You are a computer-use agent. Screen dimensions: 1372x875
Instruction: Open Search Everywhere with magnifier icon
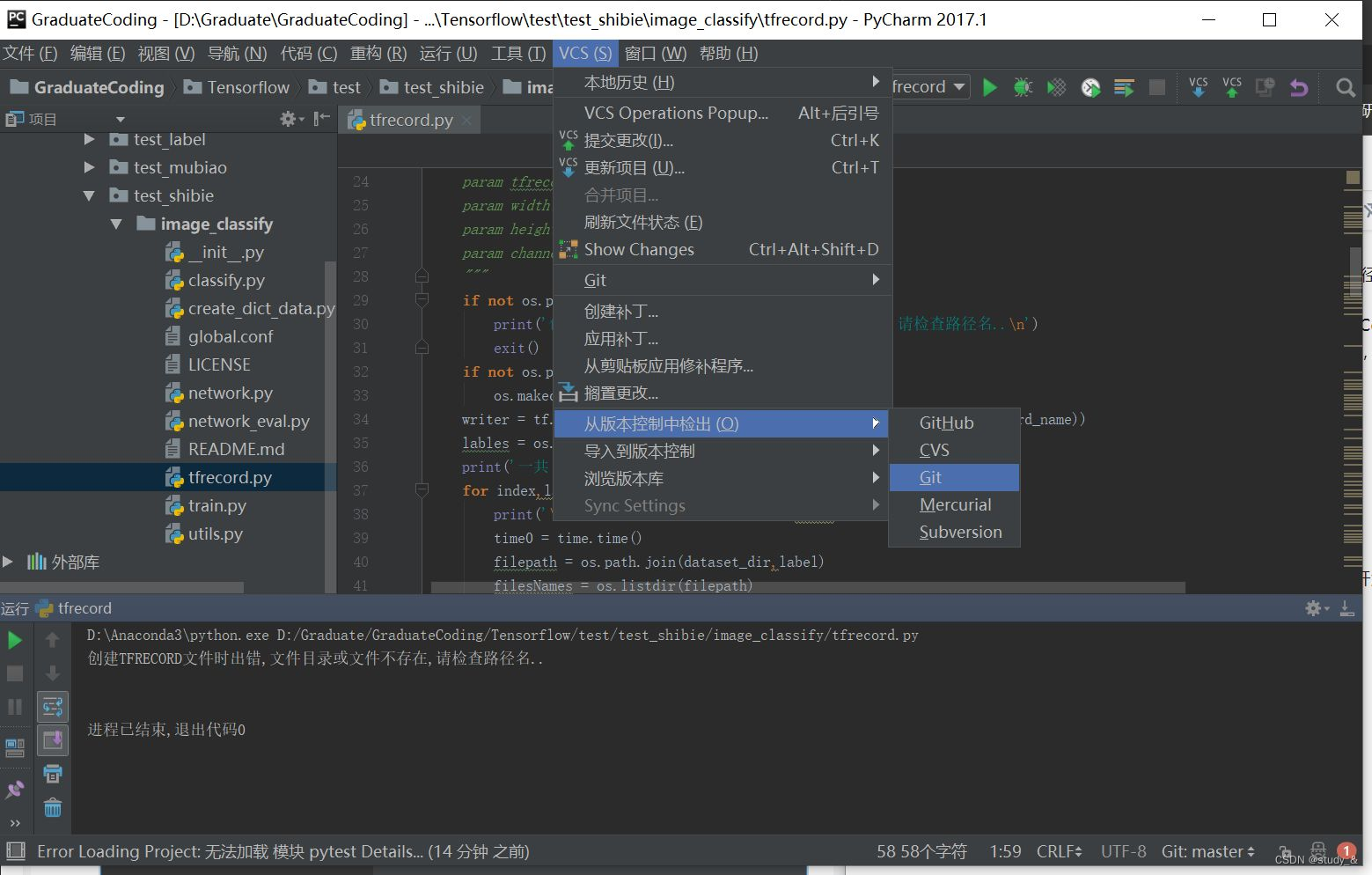(x=1346, y=87)
